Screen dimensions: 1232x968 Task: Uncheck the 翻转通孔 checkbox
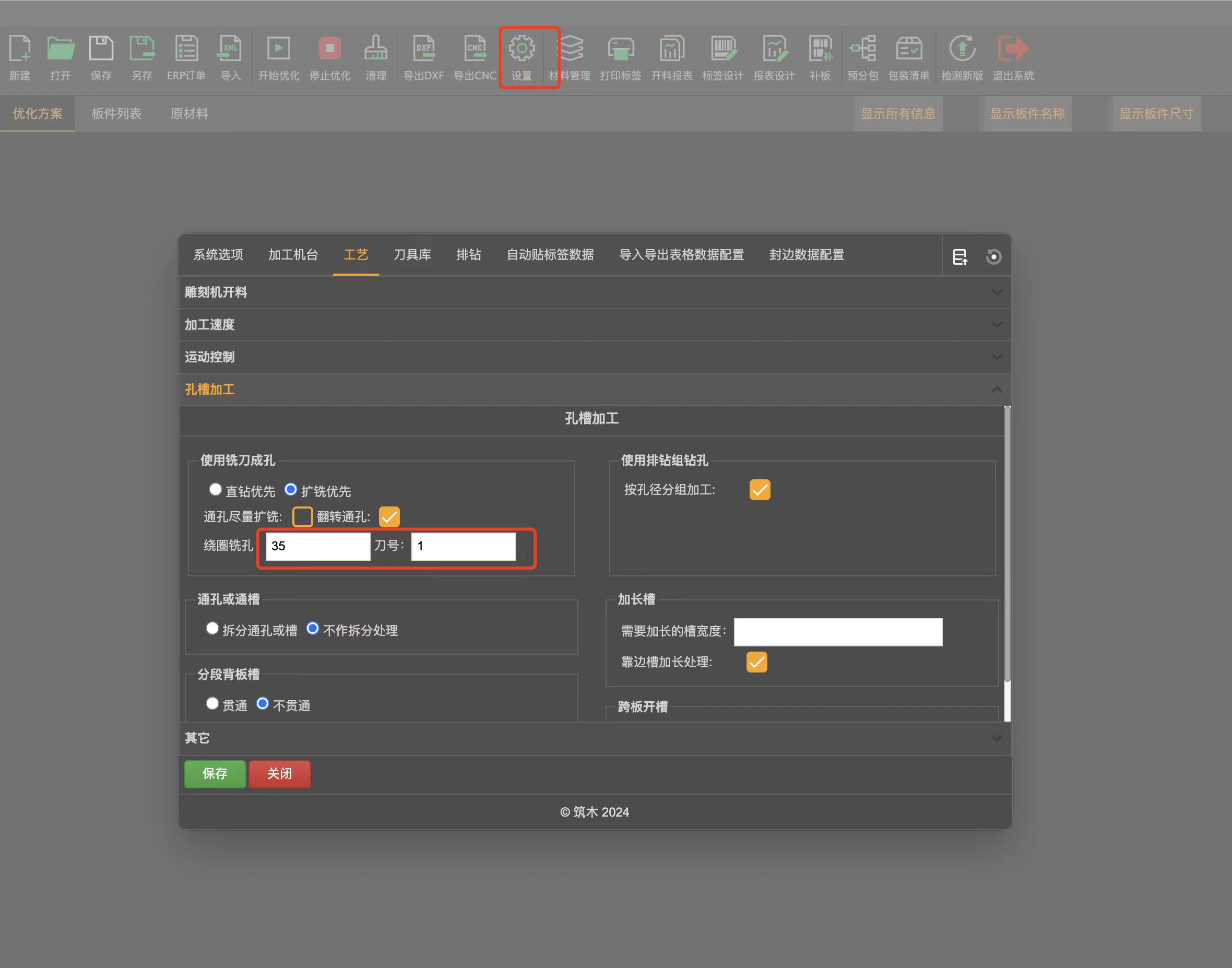tap(389, 516)
